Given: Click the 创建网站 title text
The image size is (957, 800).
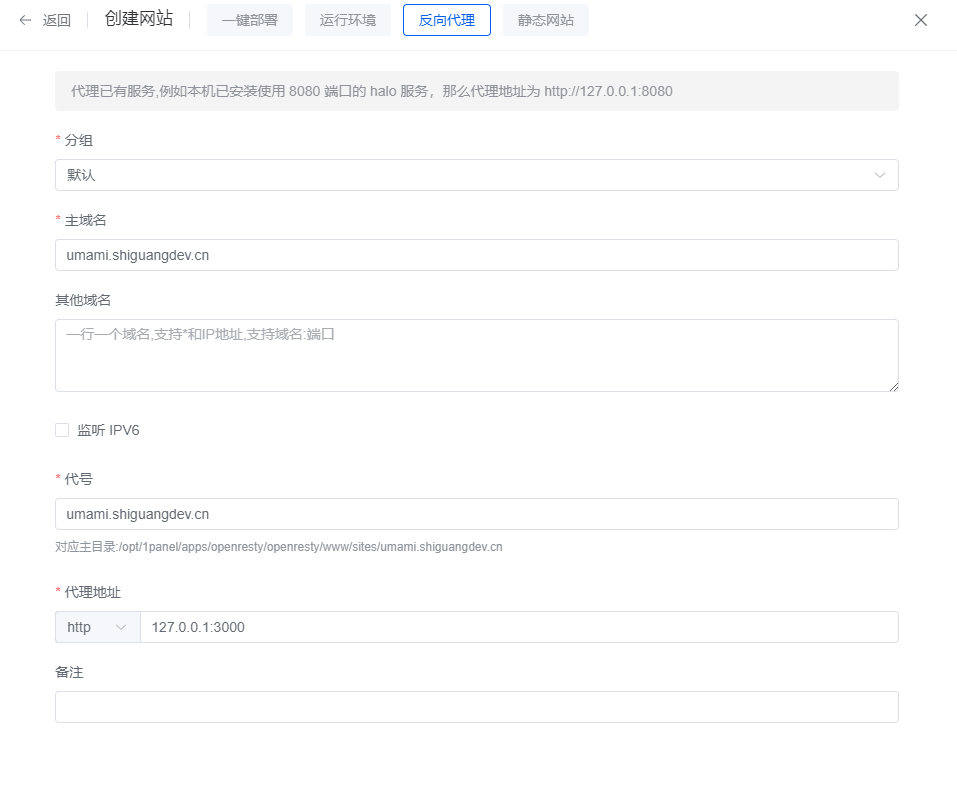Looking at the screenshot, I should [139, 19].
